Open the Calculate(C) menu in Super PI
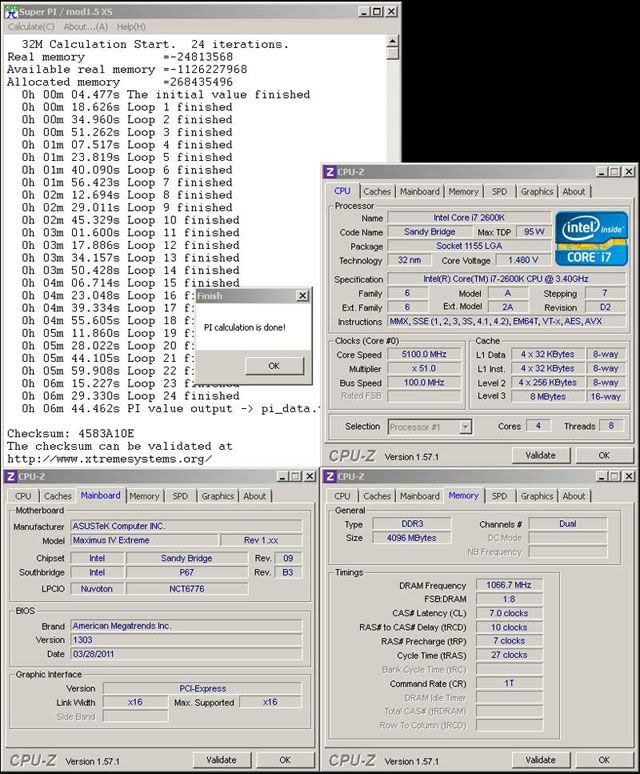The height and width of the screenshot is (774, 640). 31,27
